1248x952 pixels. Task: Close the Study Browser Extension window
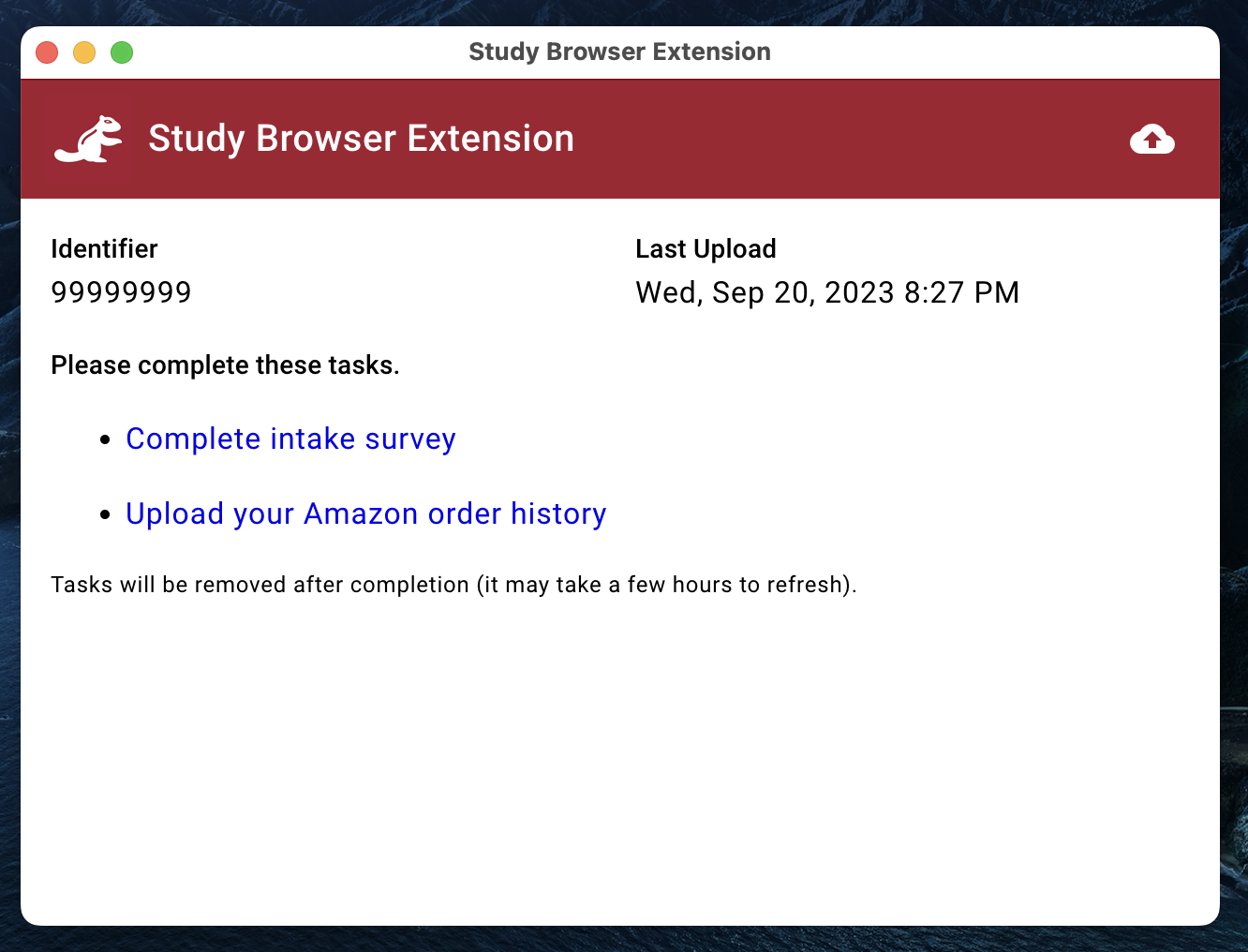tap(47, 52)
